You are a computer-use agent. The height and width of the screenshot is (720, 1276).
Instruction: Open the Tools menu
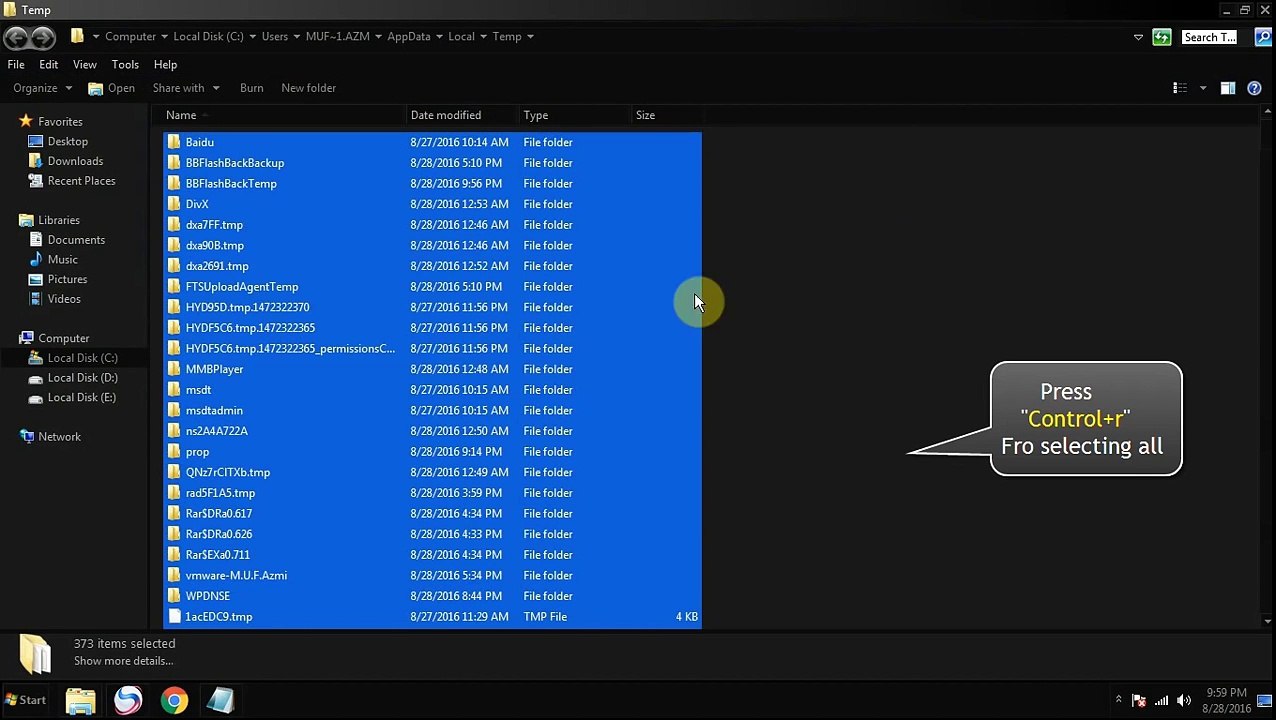pos(125,64)
